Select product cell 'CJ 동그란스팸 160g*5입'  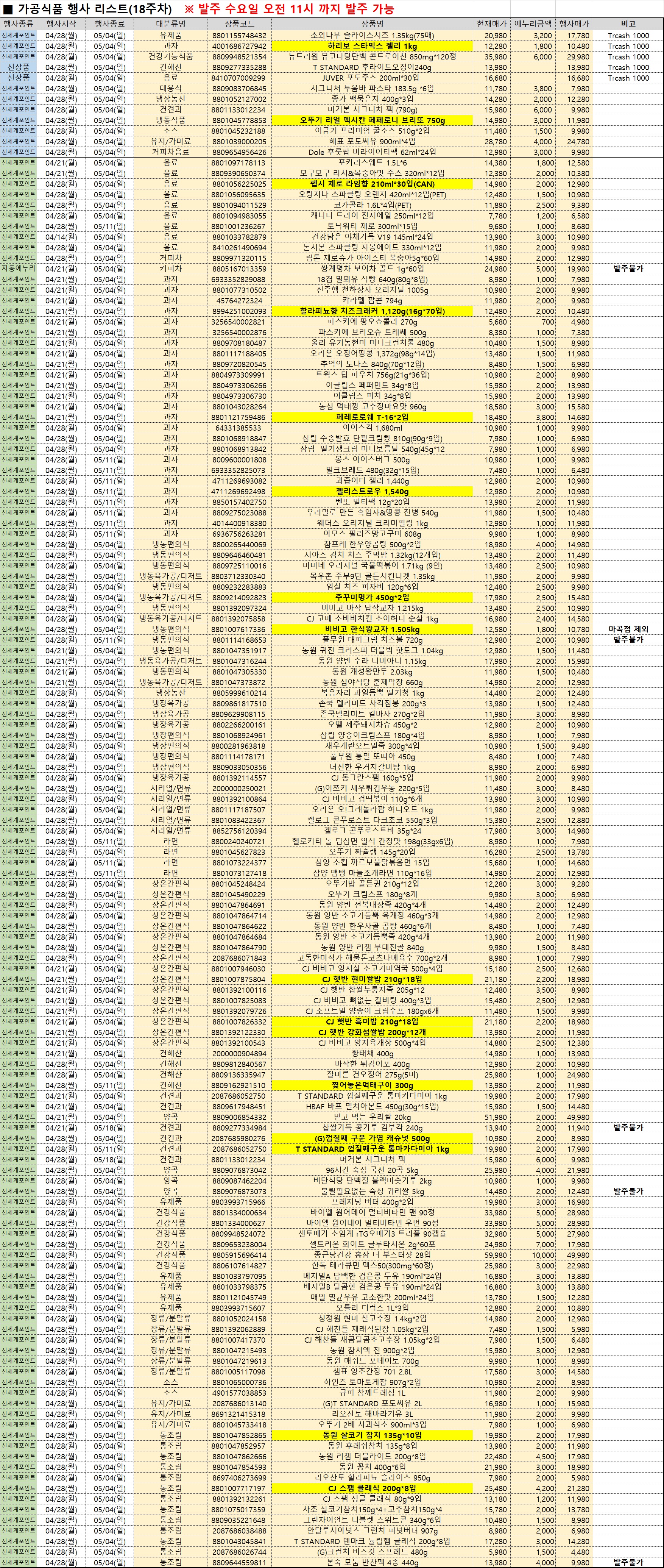pyautogui.click(x=373, y=777)
